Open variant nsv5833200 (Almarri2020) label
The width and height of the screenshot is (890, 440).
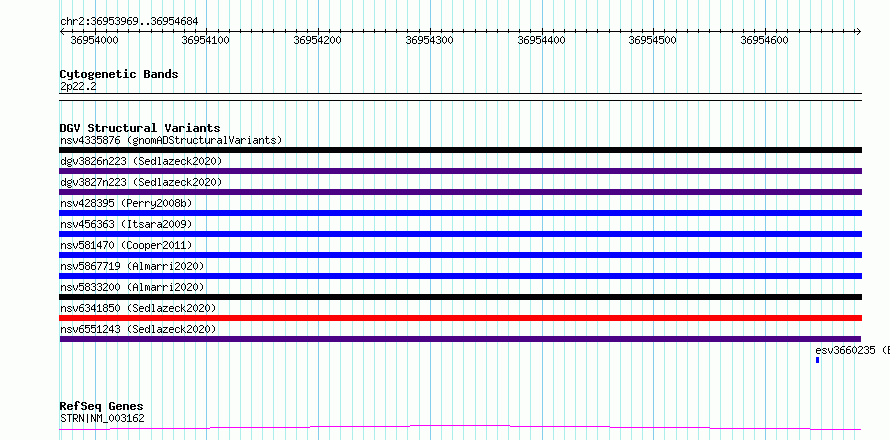(x=132, y=287)
